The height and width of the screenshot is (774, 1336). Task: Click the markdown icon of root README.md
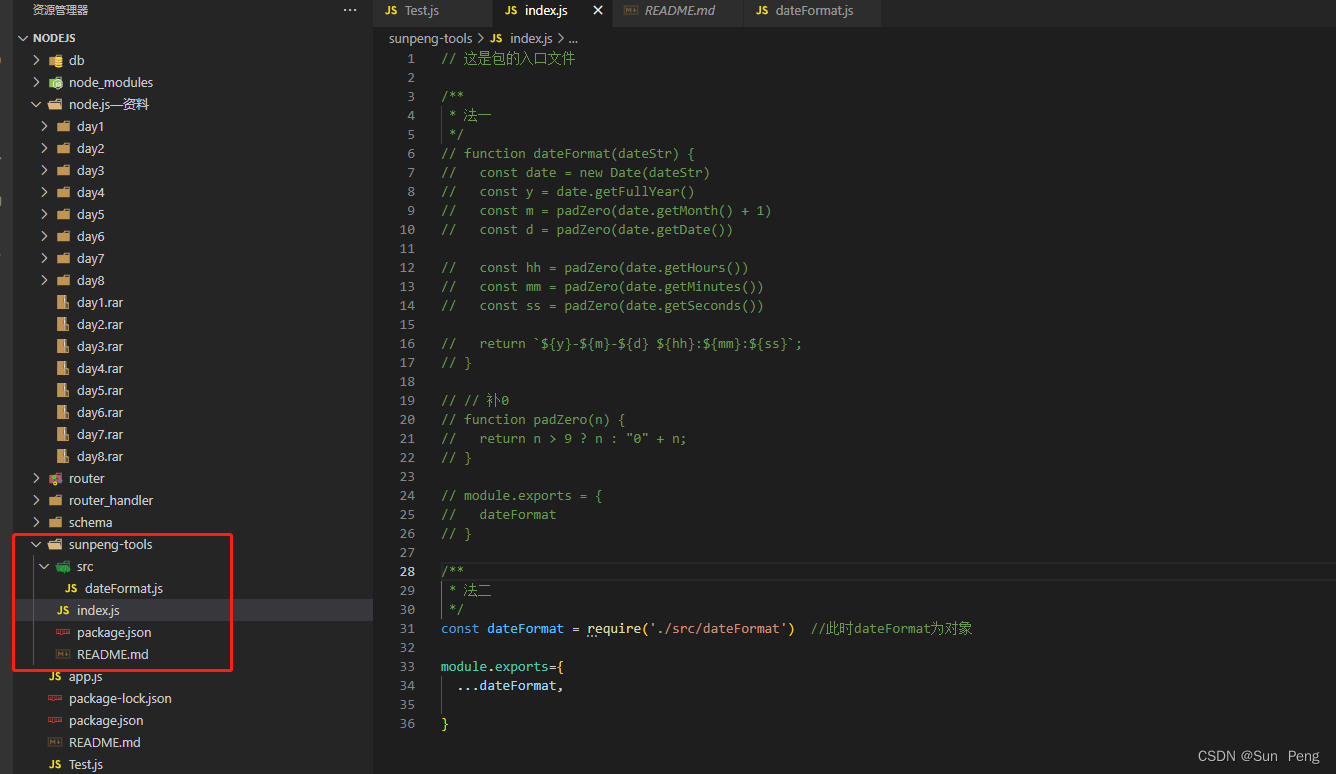click(55, 742)
